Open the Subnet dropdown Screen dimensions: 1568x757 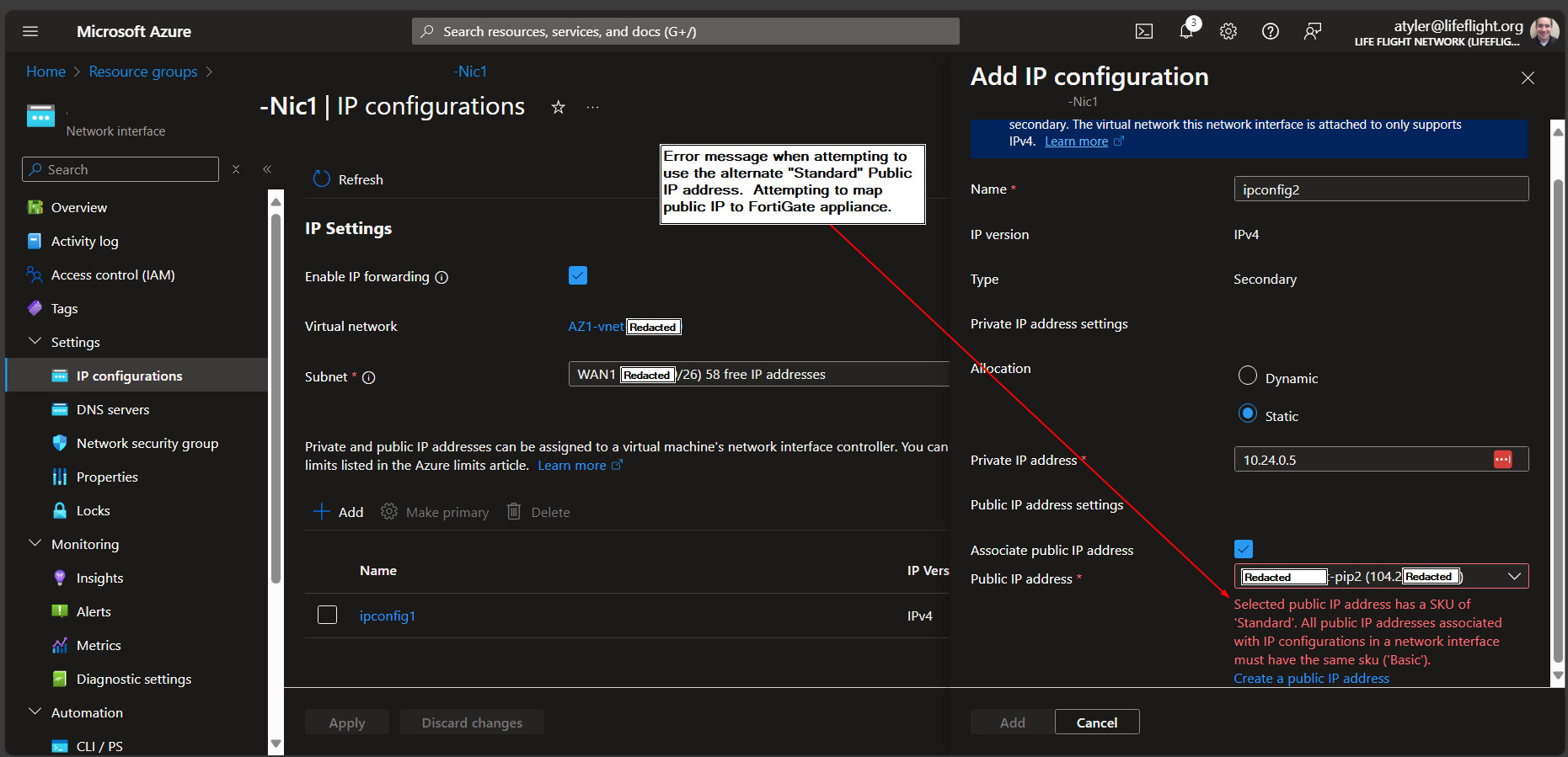[x=758, y=374]
